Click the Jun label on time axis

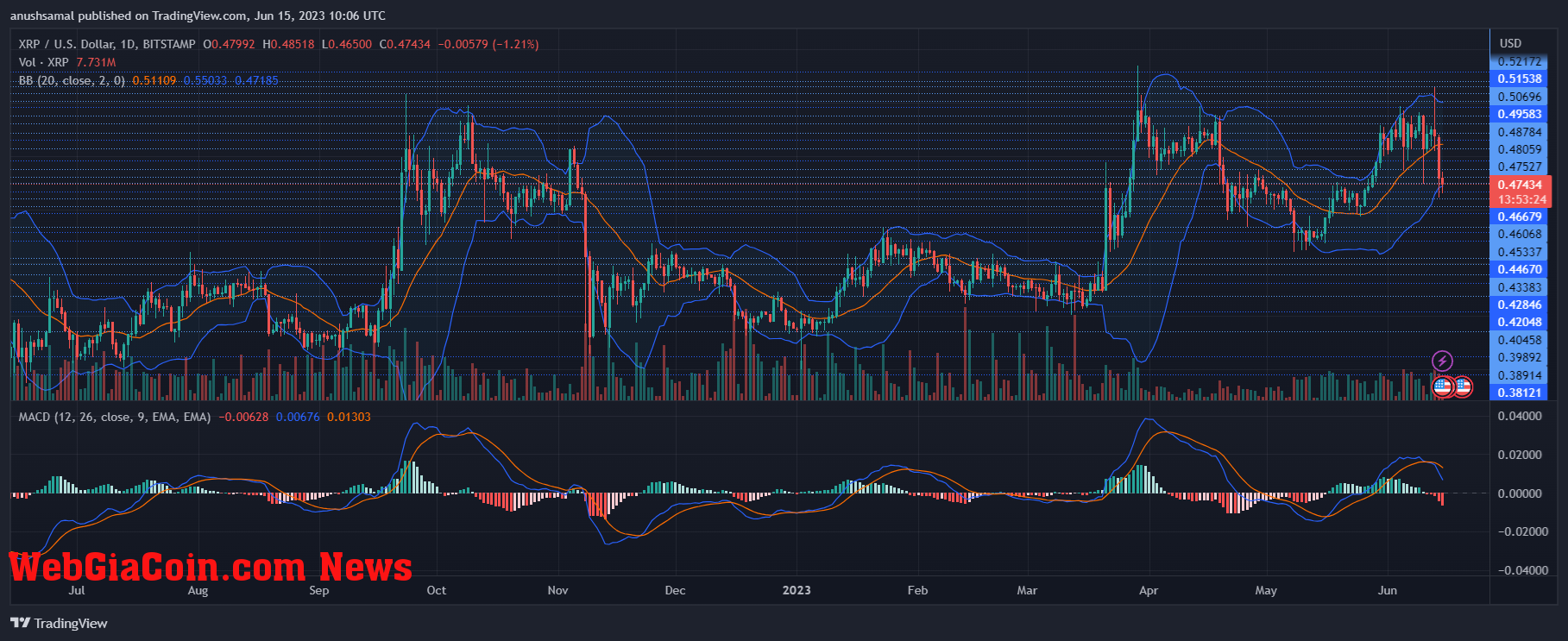pos(1388,590)
